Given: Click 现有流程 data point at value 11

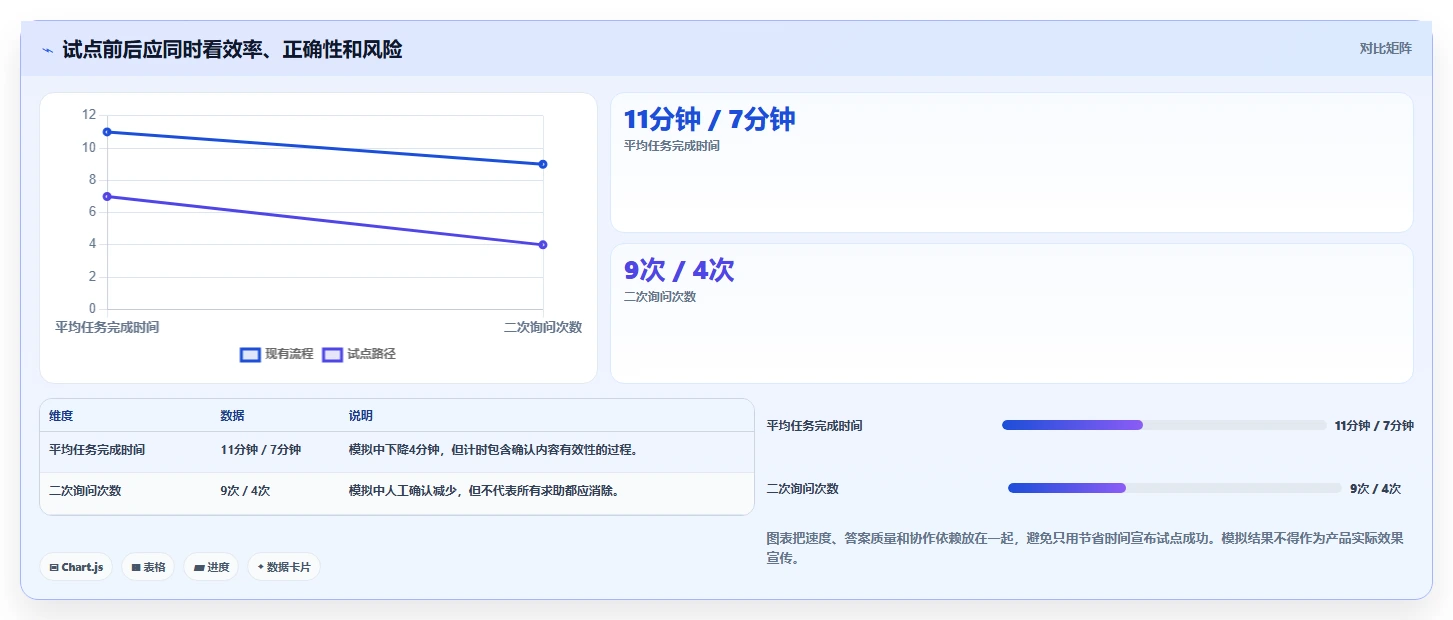Looking at the screenshot, I should tap(107, 132).
